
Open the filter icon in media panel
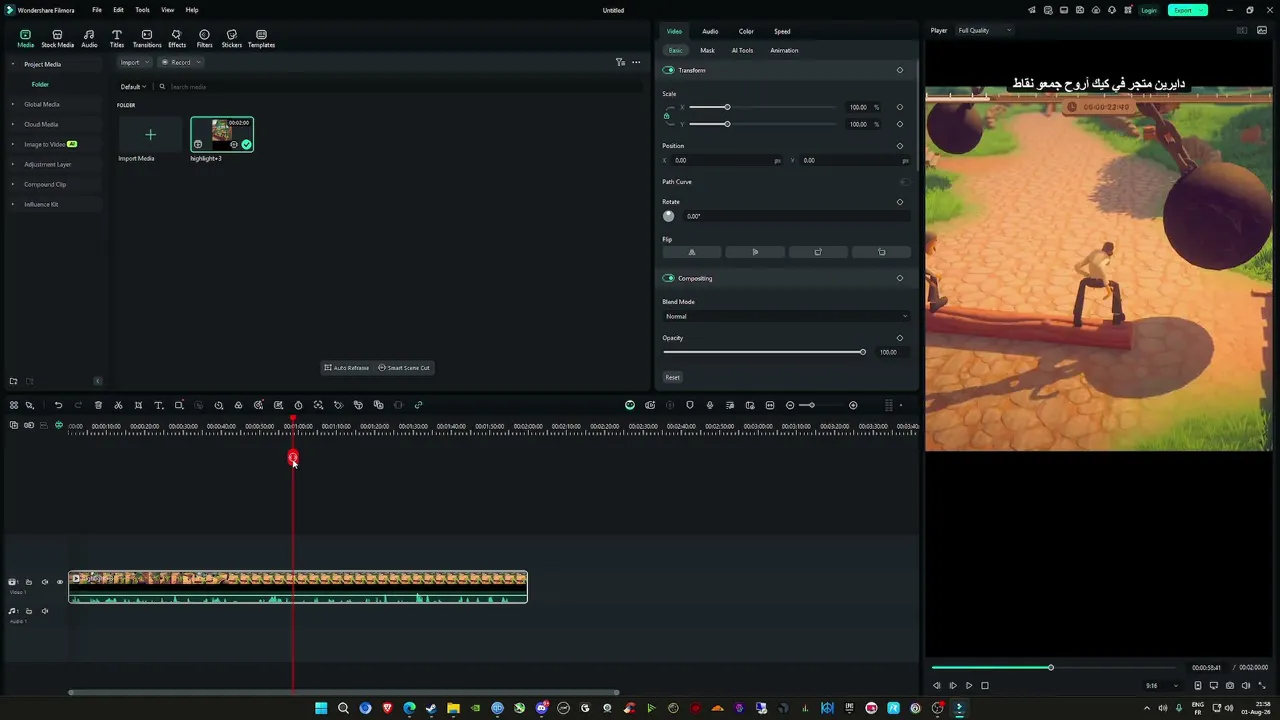(x=620, y=62)
